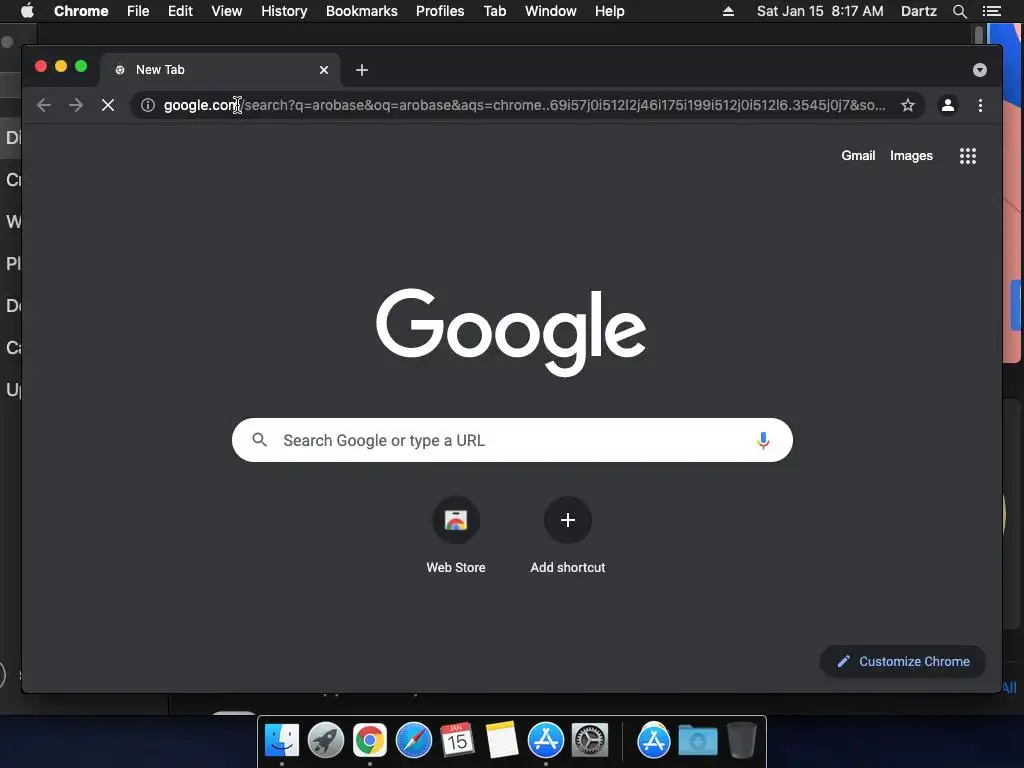The width and height of the screenshot is (1024, 768).
Task: Close the New Tab tab
Action: pyautogui.click(x=324, y=70)
